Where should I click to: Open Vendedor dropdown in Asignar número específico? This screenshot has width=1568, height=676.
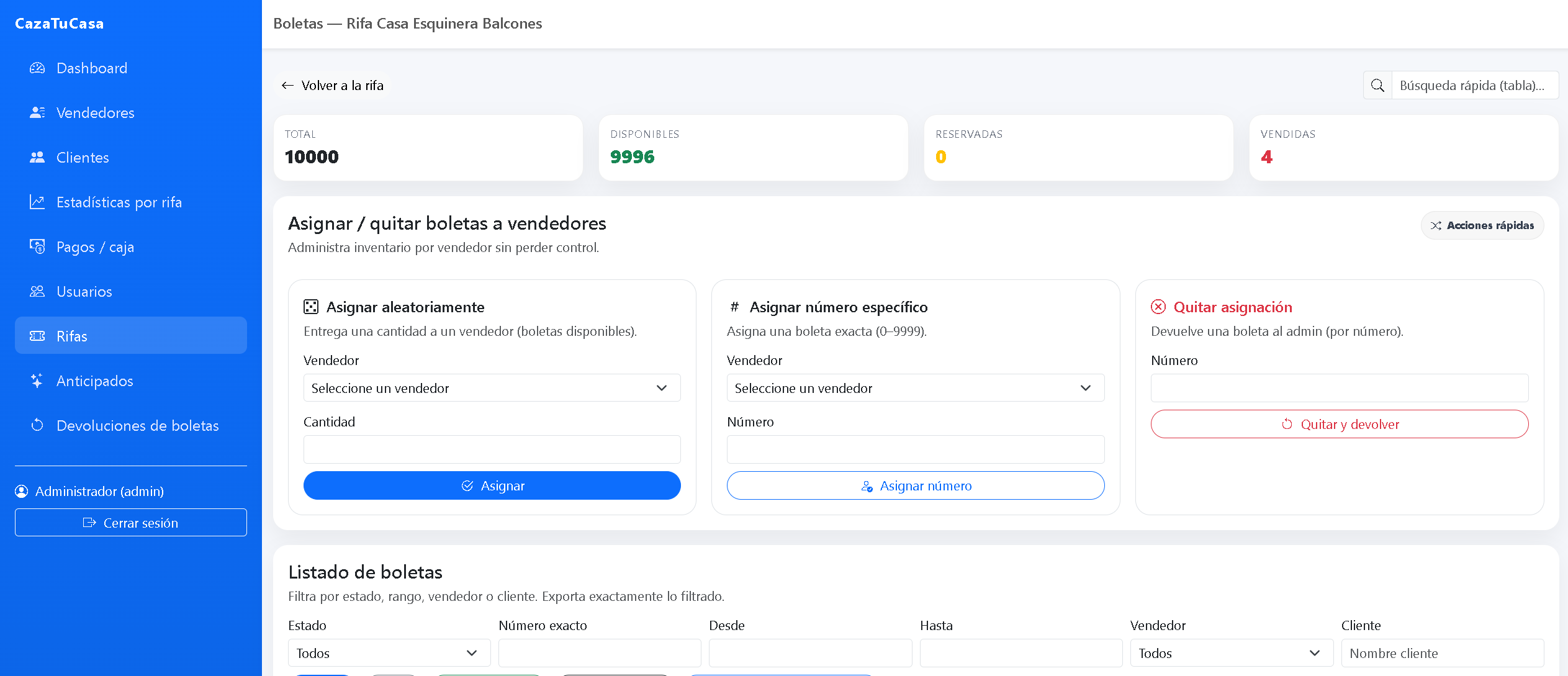point(915,389)
